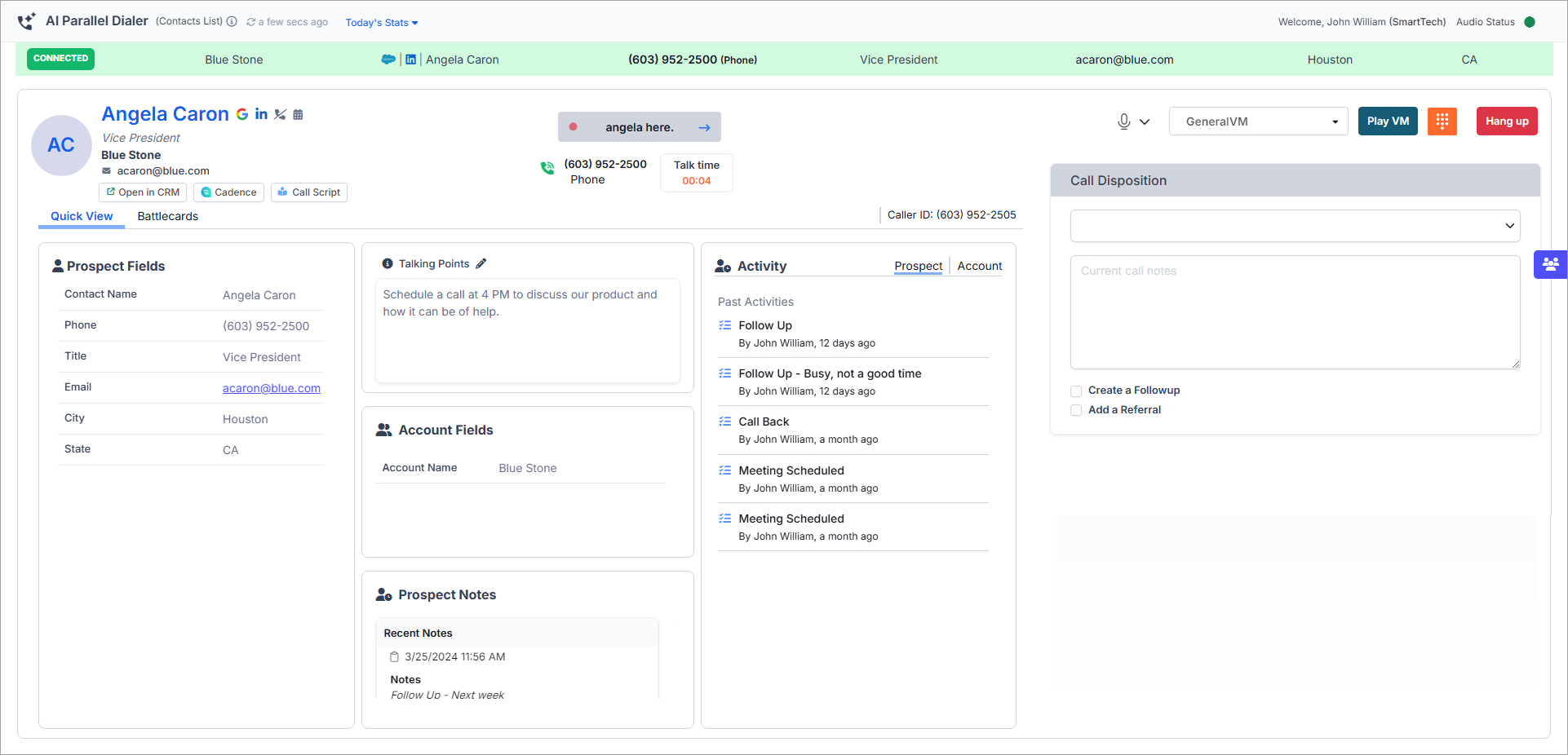Open the microphone options chevron
The image size is (1568, 755).
[x=1145, y=122]
